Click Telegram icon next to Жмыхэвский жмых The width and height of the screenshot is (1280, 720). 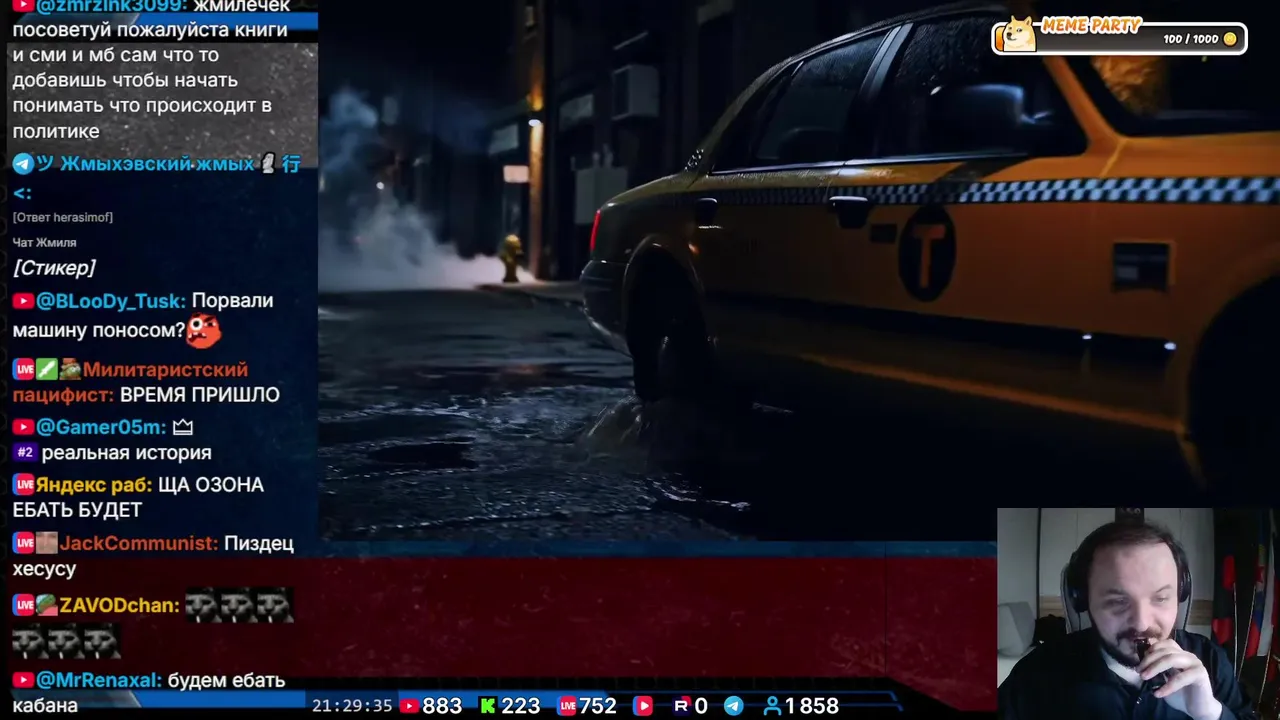[23, 164]
